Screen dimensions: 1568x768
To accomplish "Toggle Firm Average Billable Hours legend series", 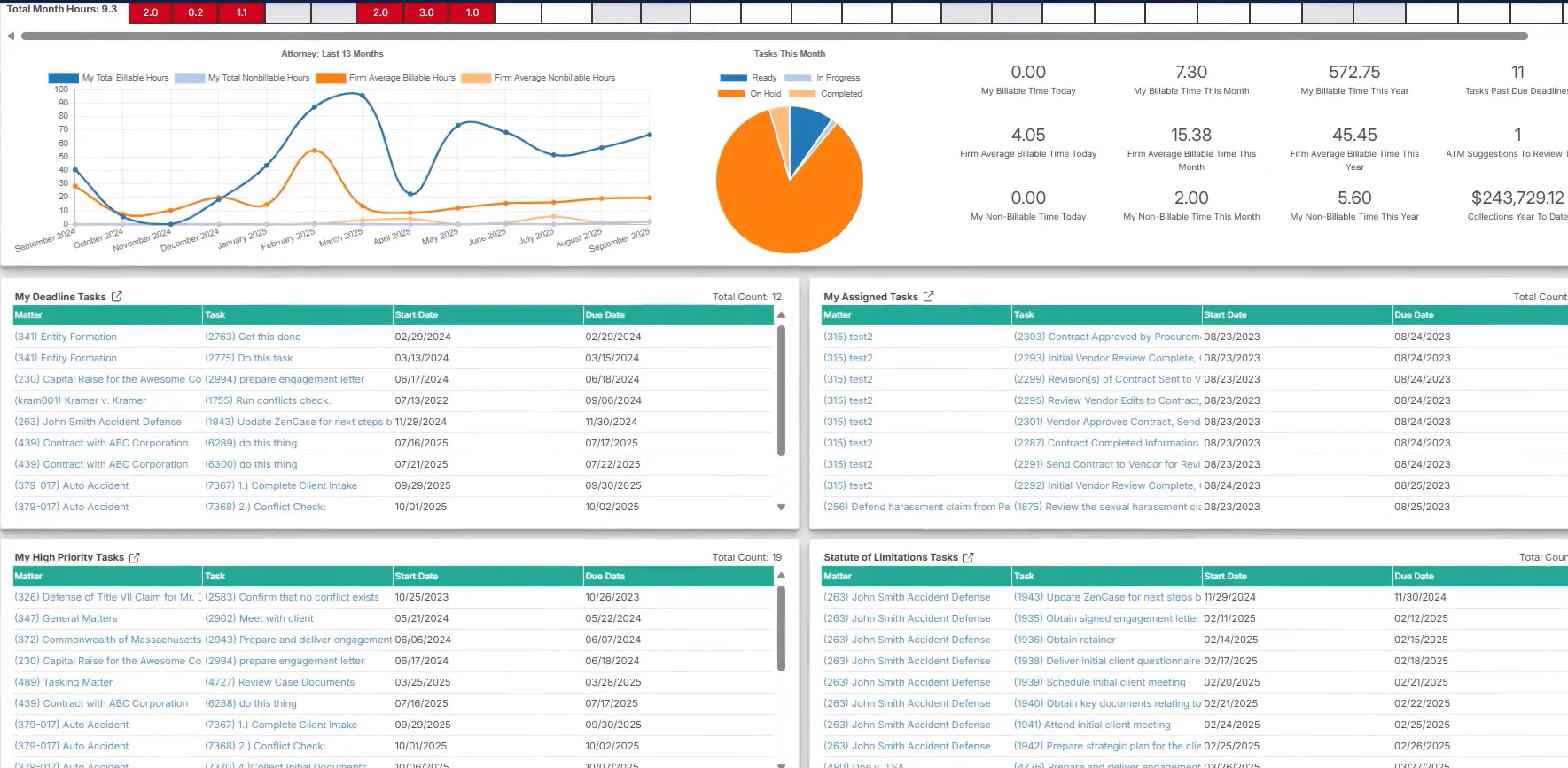I will (386, 78).
